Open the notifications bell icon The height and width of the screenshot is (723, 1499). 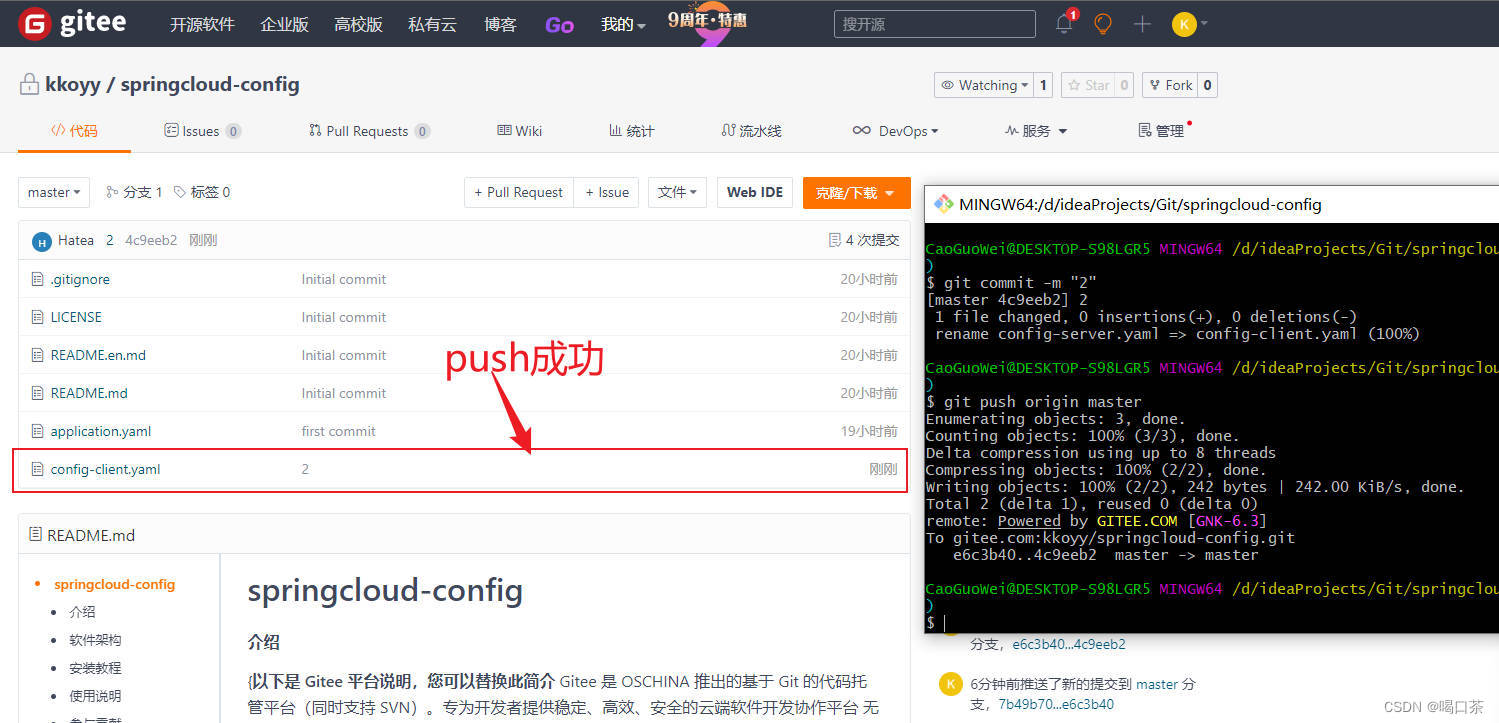click(1064, 24)
